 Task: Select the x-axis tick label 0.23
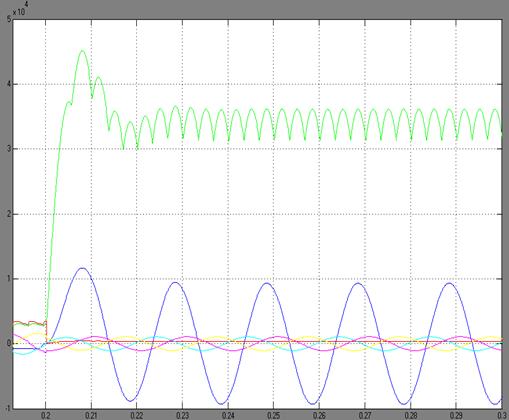pyautogui.click(x=182, y=415)
